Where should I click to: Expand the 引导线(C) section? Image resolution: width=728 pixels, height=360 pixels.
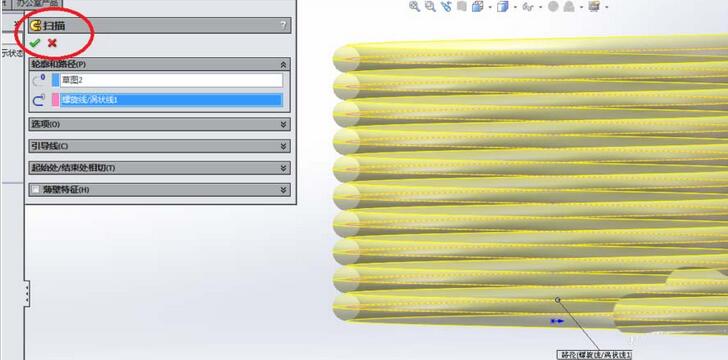(x=283, y=146)
